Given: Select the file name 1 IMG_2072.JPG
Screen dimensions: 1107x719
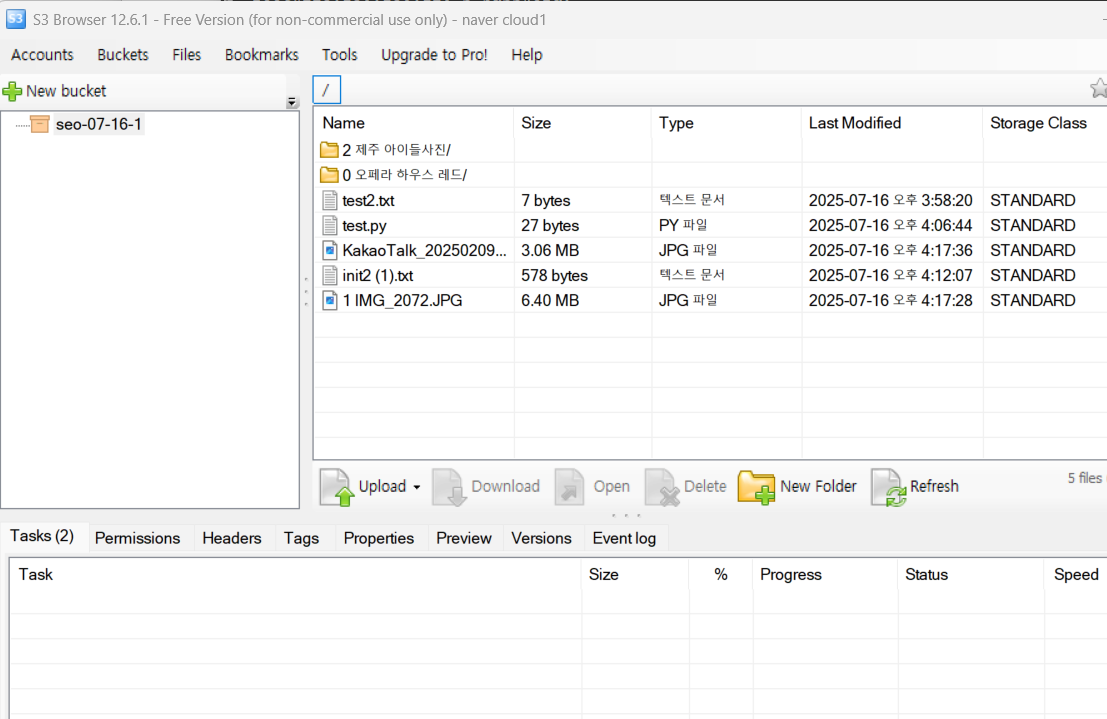Looking at the screenshot, I should click(402, 301).
